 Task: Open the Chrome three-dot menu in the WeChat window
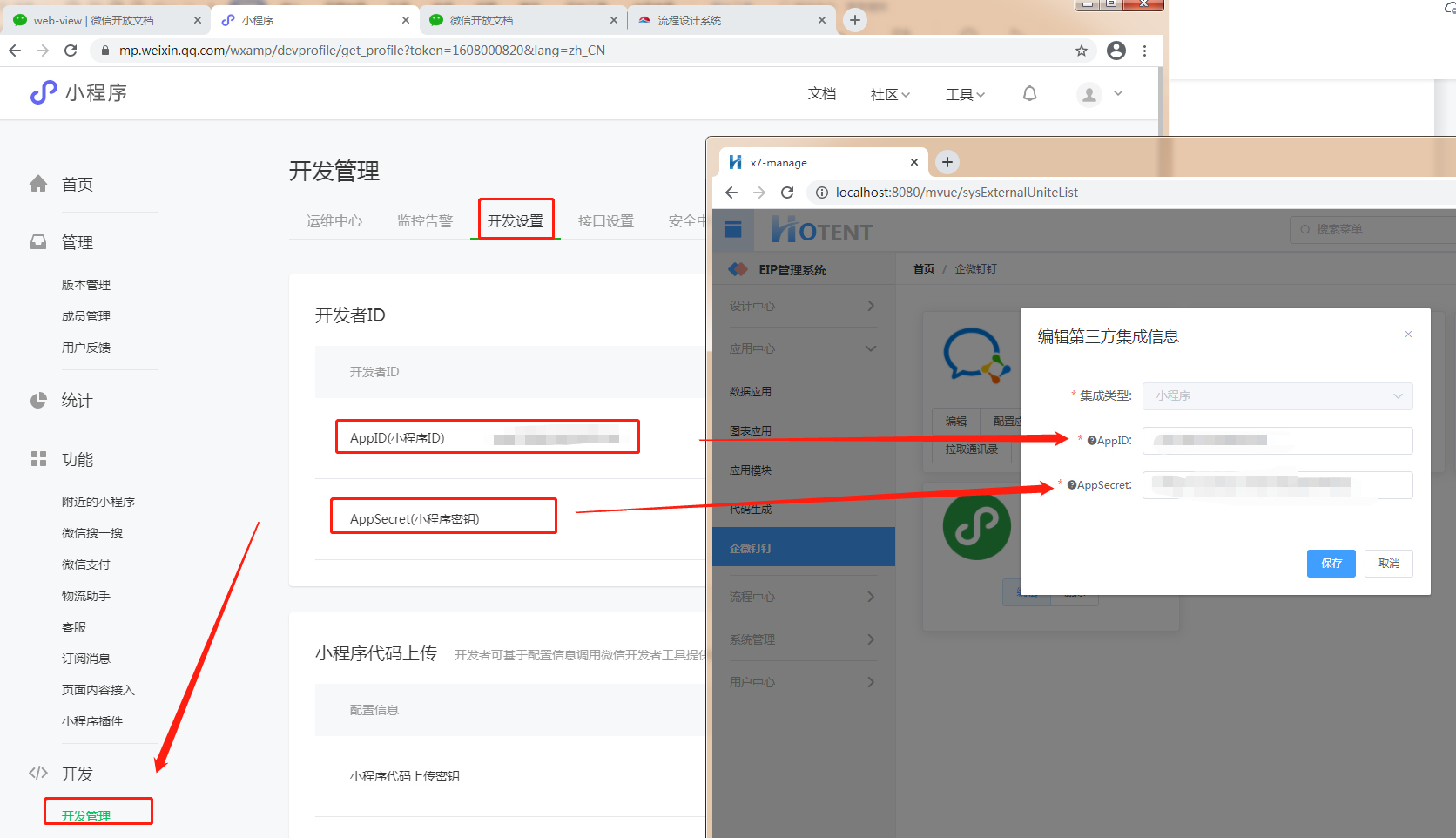pyautogui.click(x=1145, y=51)
